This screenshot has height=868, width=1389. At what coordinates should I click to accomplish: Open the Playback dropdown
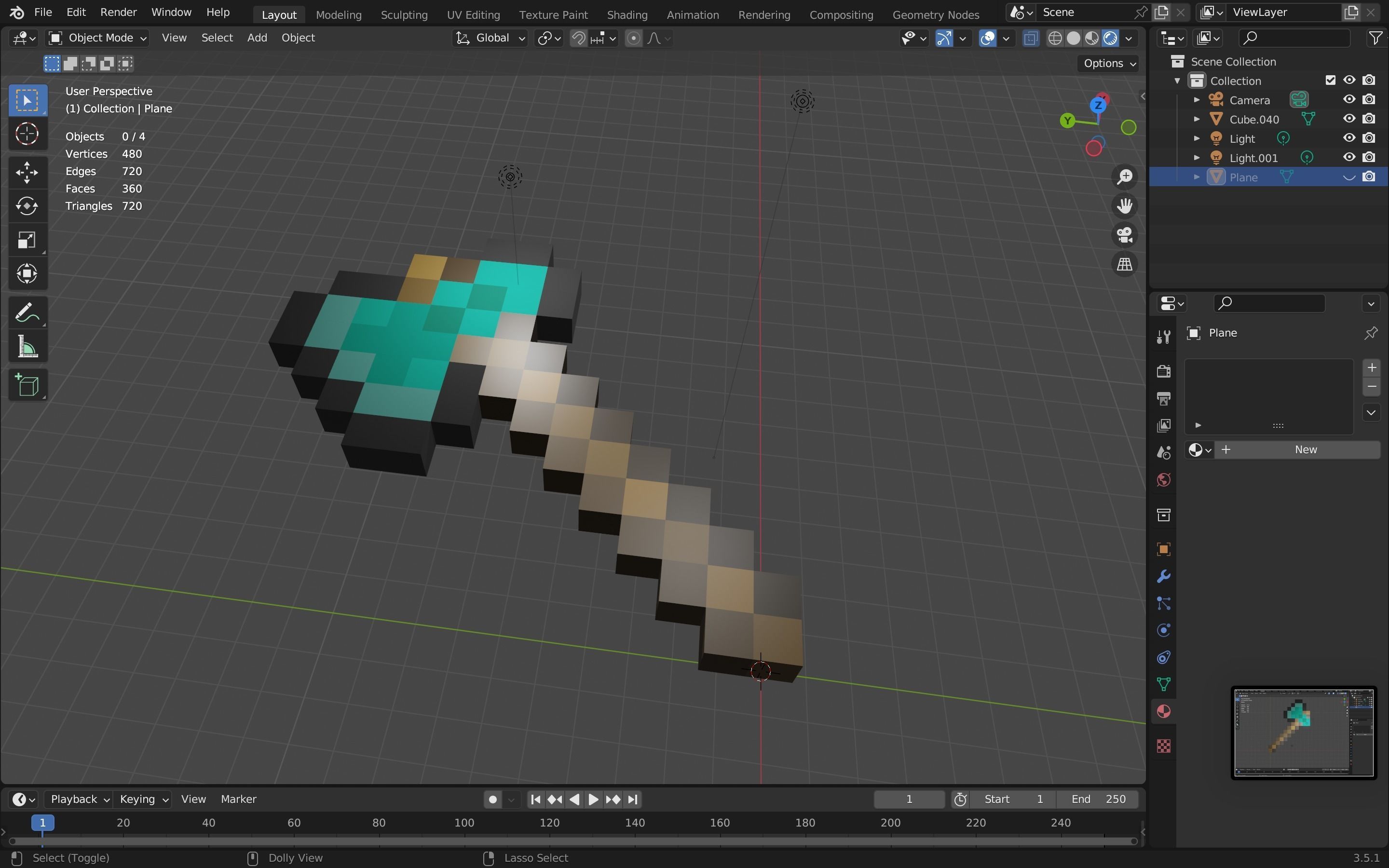pyautogui.click(x=79, y=799)
